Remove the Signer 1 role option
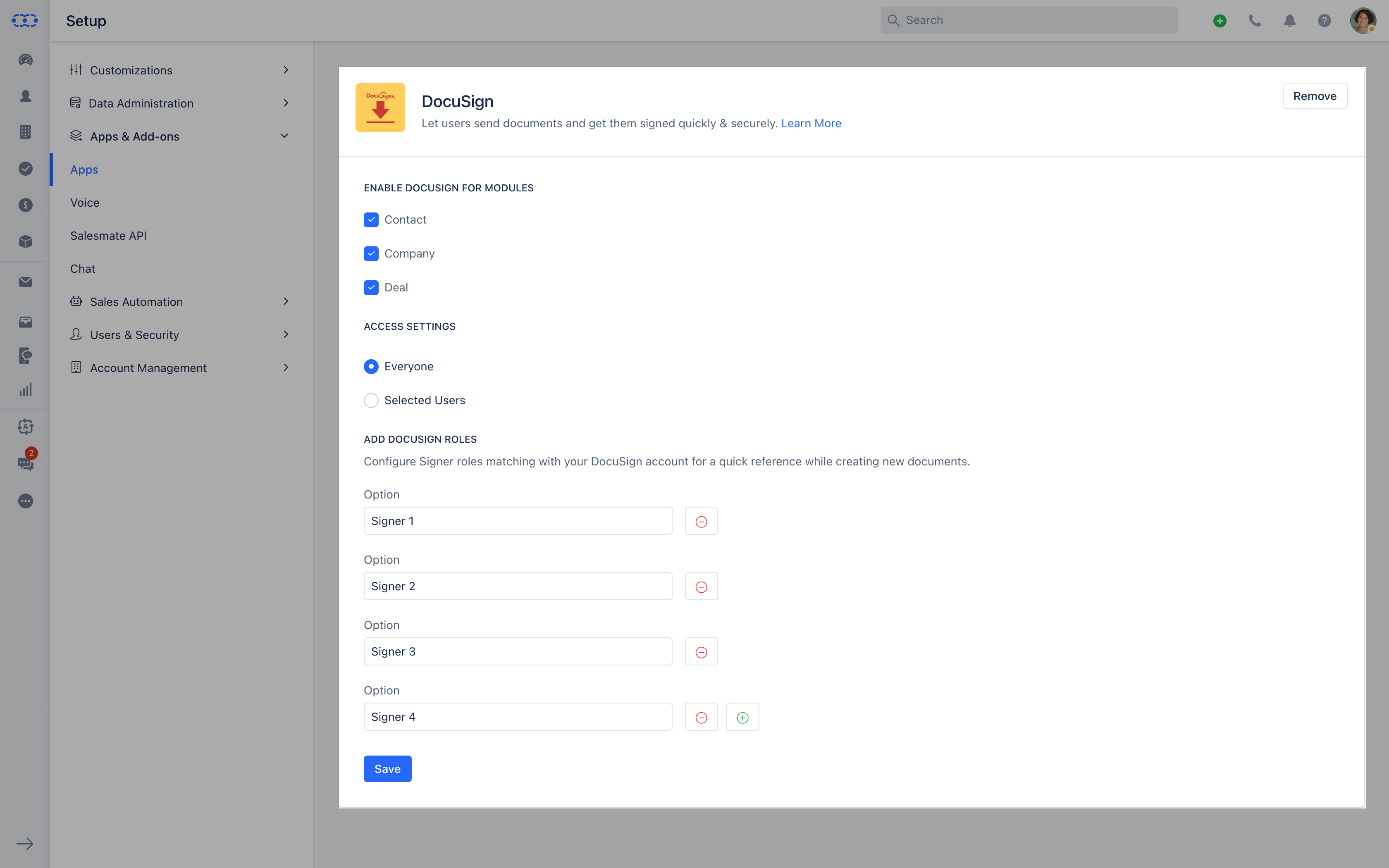Screen dimensions: 1389x868 702,521
